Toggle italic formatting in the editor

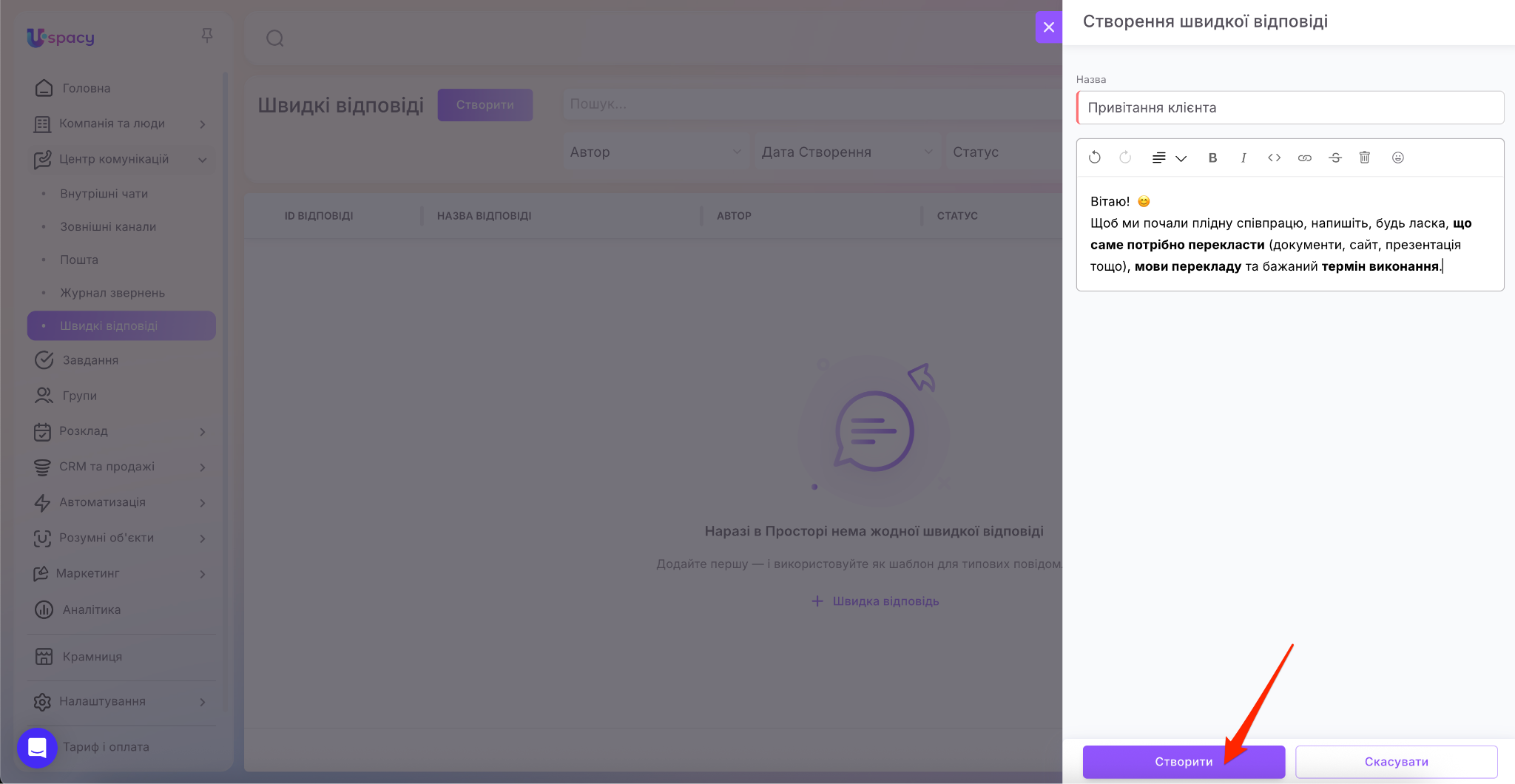[x=1244, y=158]
